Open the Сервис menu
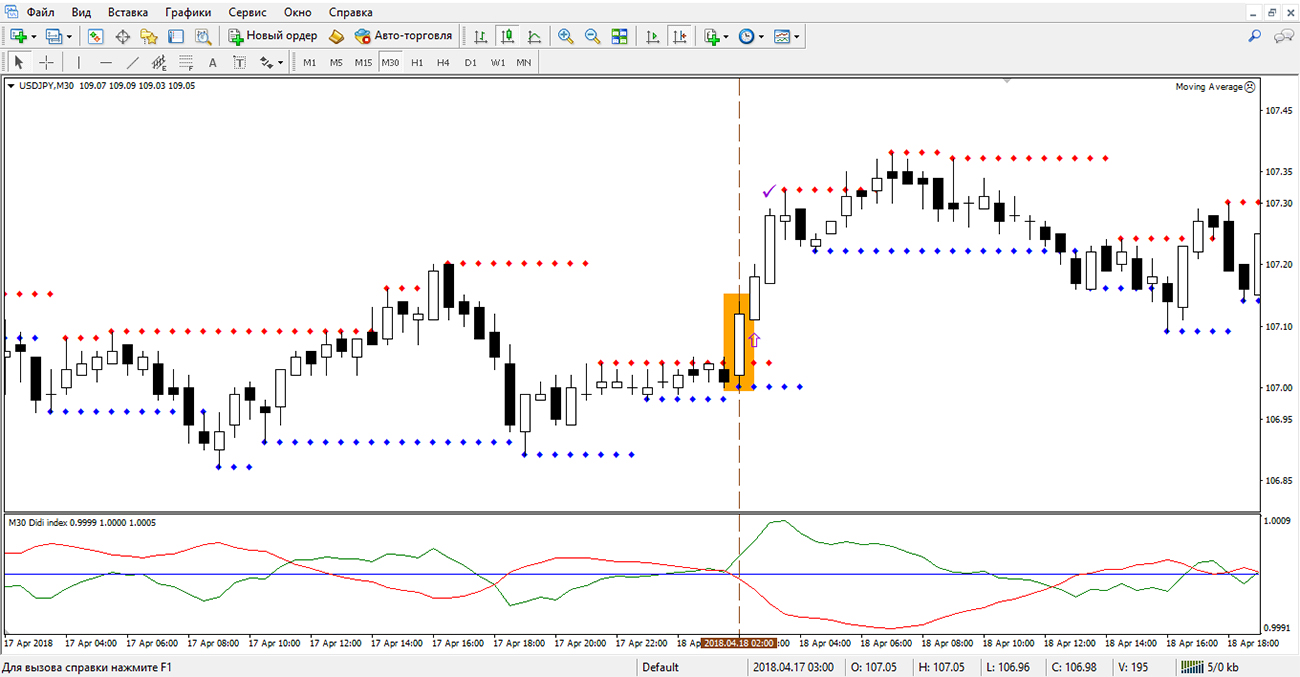 pos(246,12)
